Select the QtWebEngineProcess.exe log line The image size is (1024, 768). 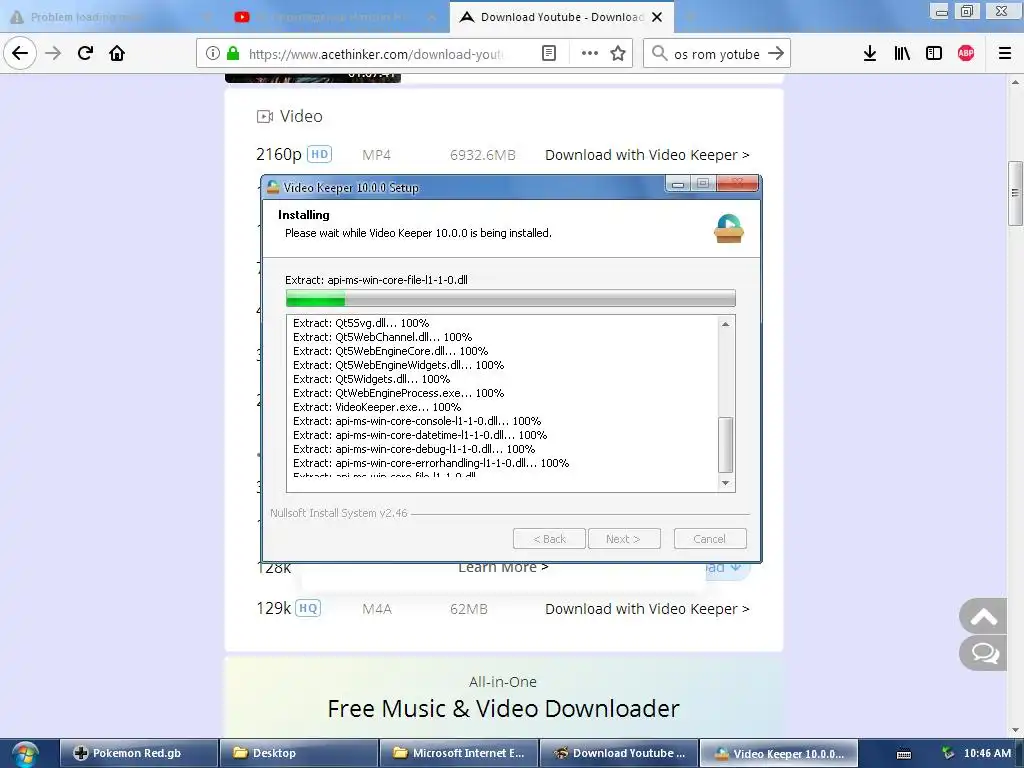pos(398,393)
